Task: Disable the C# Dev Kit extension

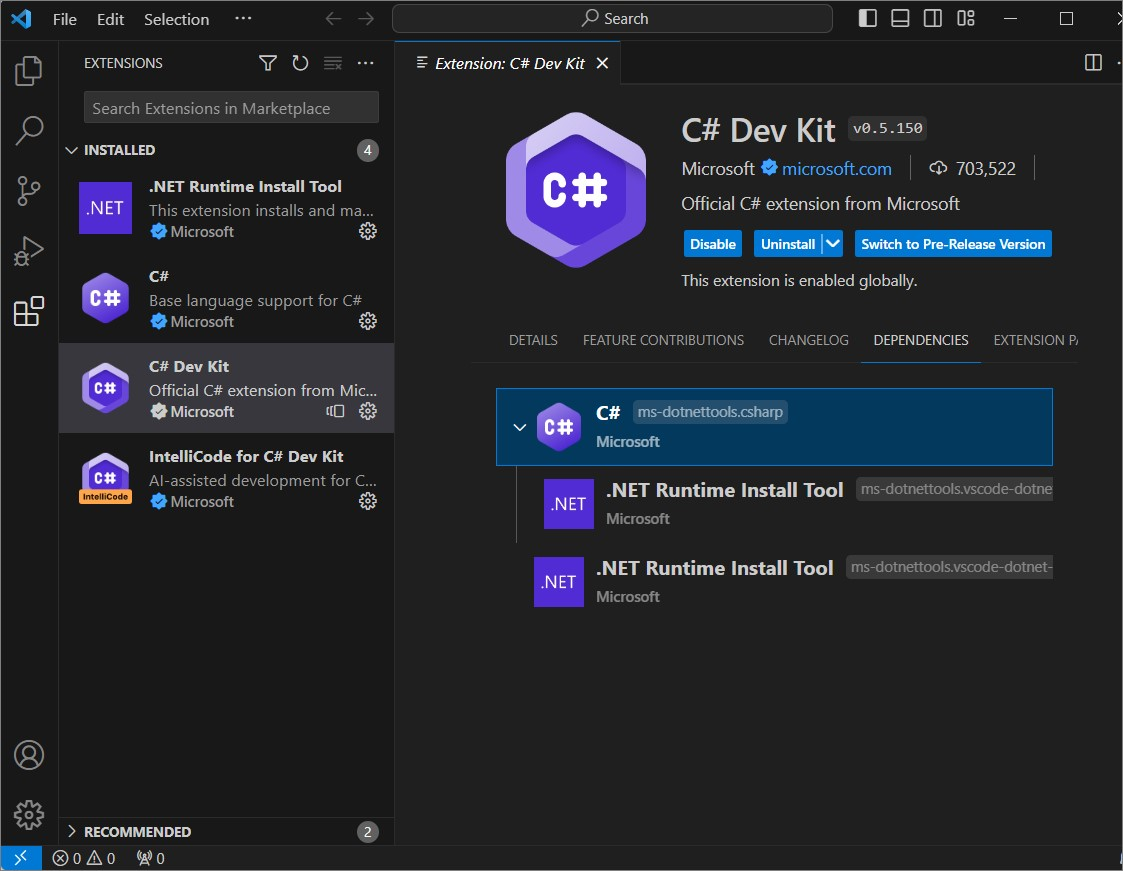Action: 713,244
